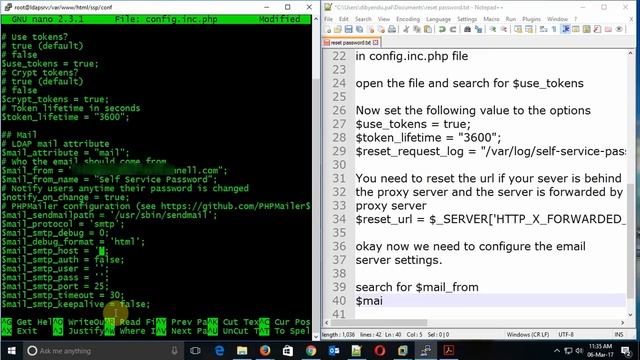Viewport: 640px width, 360px height.
Task: Click UTF-8 encoding status entry
Action: click(x=566, y=335)
